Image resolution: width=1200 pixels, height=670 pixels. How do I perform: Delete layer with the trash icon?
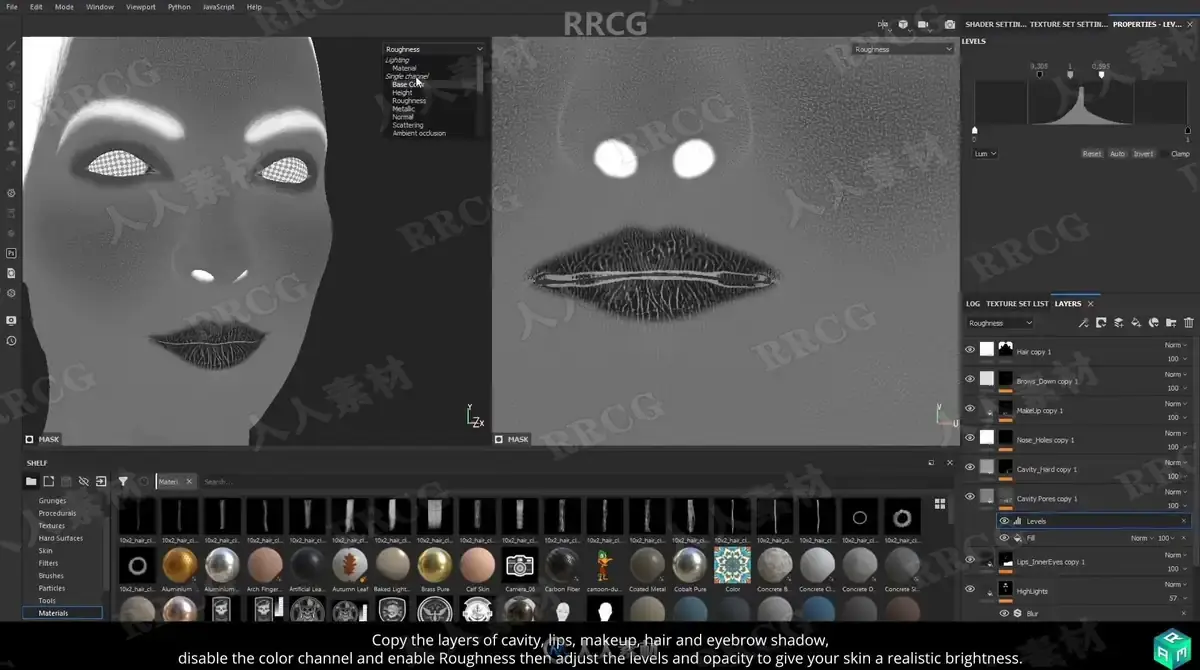(x=1188, y=323)
